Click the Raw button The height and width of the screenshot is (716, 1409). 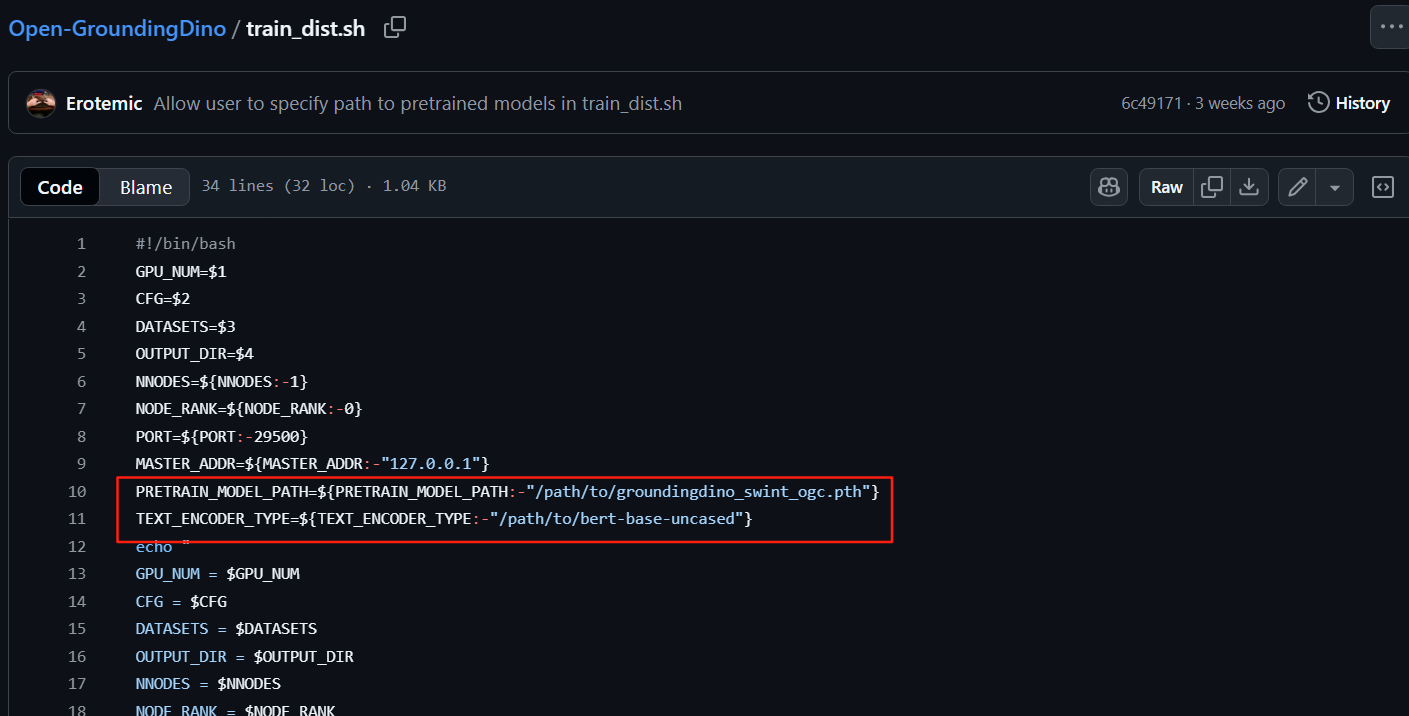(x=1165, y=187)
